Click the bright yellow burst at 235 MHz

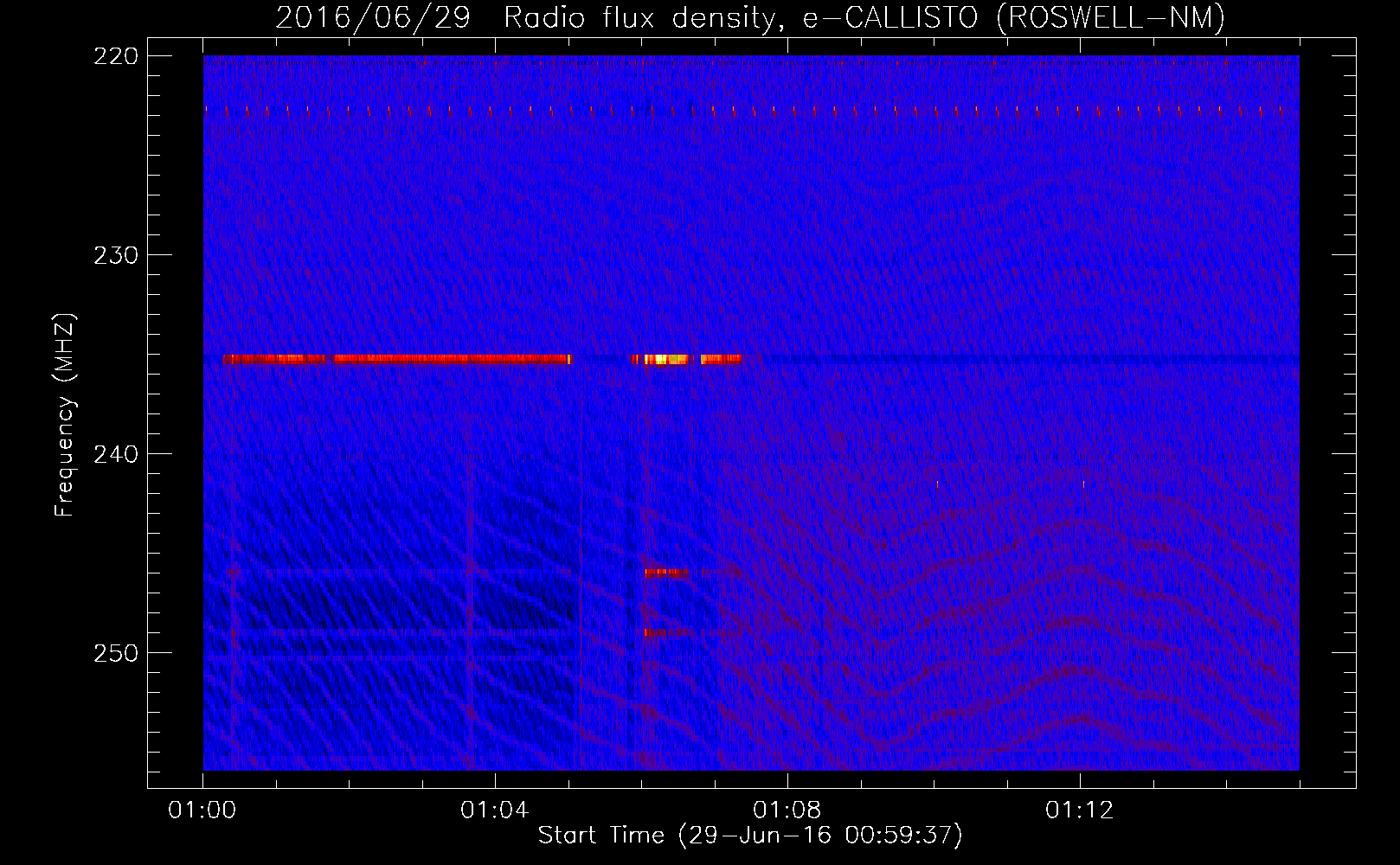pos(666,359)
